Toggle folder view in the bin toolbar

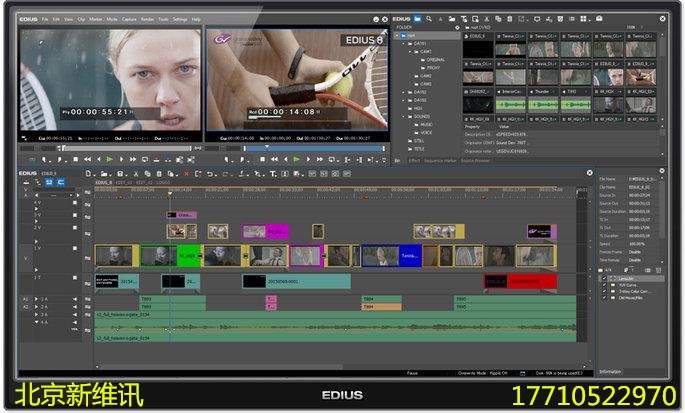[418, 19]
